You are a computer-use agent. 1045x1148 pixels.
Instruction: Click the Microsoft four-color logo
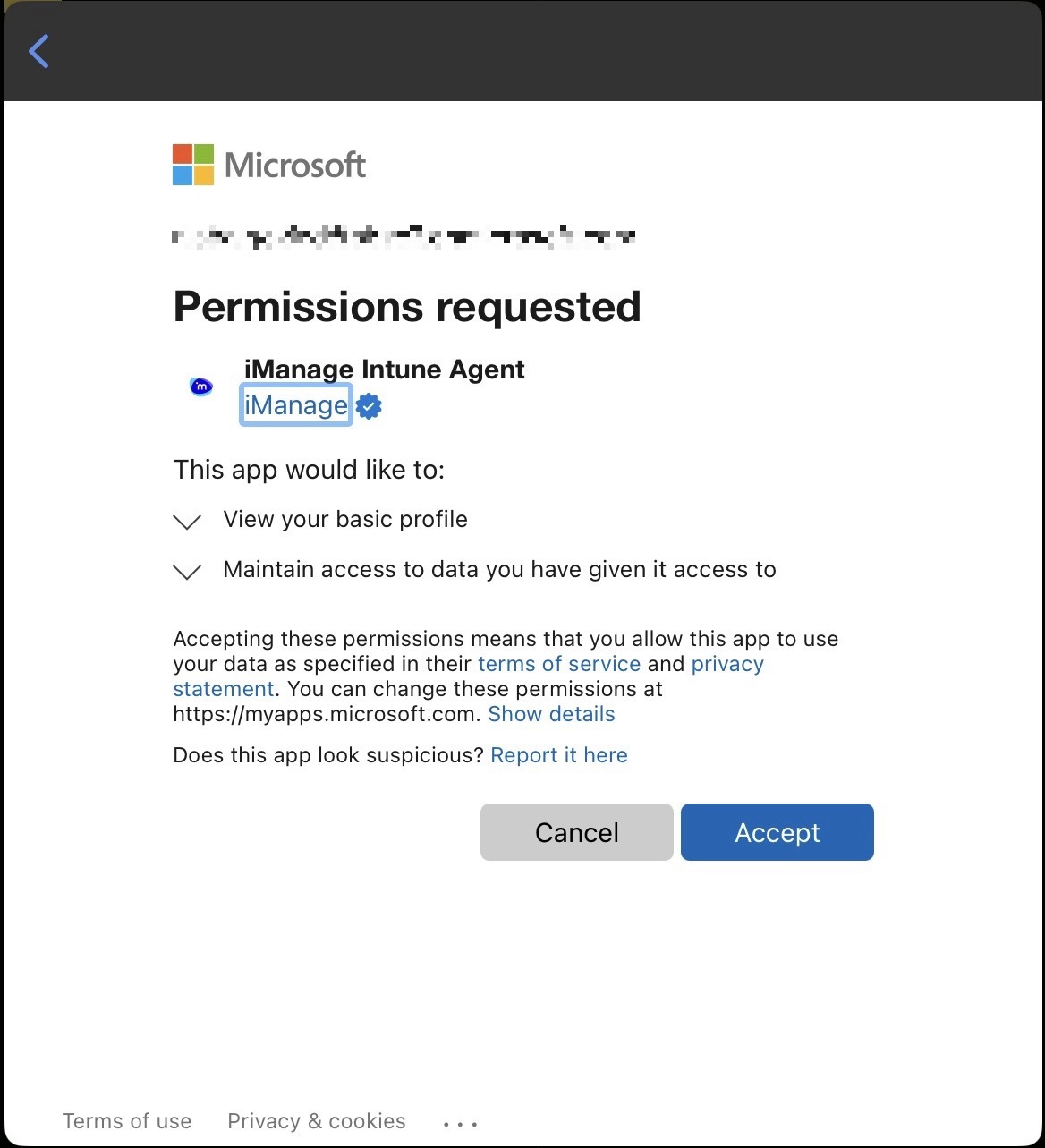193,165
